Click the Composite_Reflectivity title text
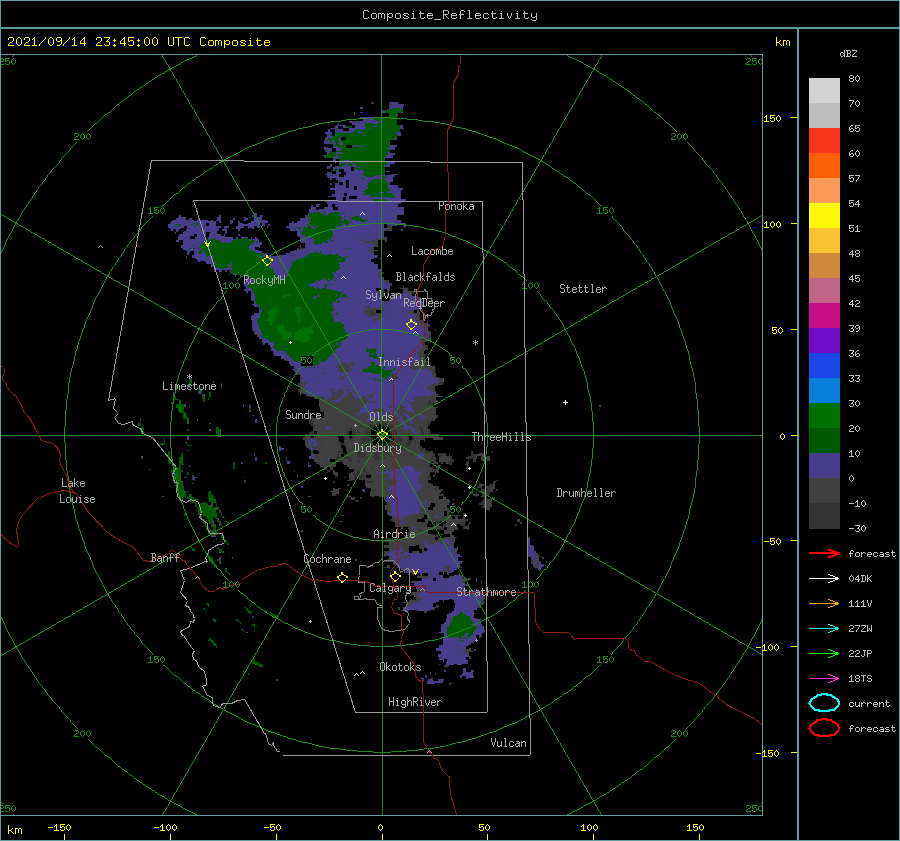This screenshot has height=841, width=900. pyautogui.click(x=450, y=15)
